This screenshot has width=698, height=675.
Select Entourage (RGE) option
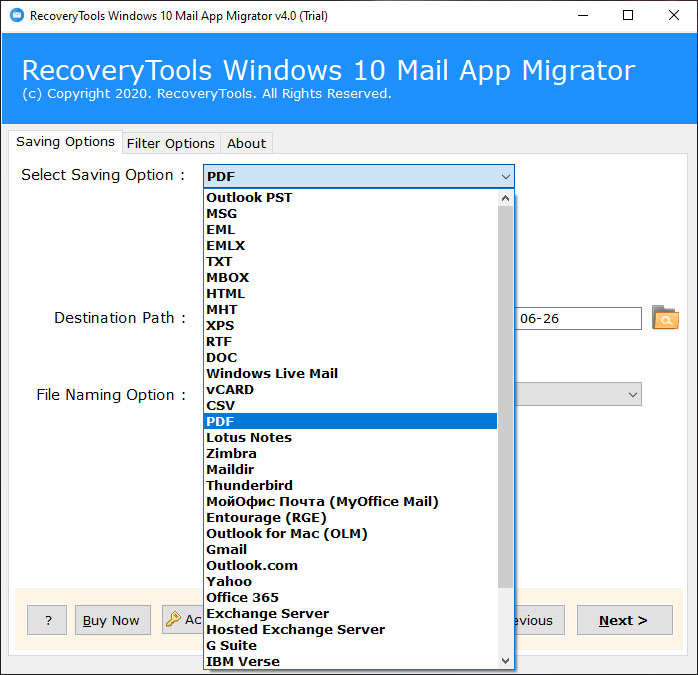pyautogui.click(x=350, y=517)
